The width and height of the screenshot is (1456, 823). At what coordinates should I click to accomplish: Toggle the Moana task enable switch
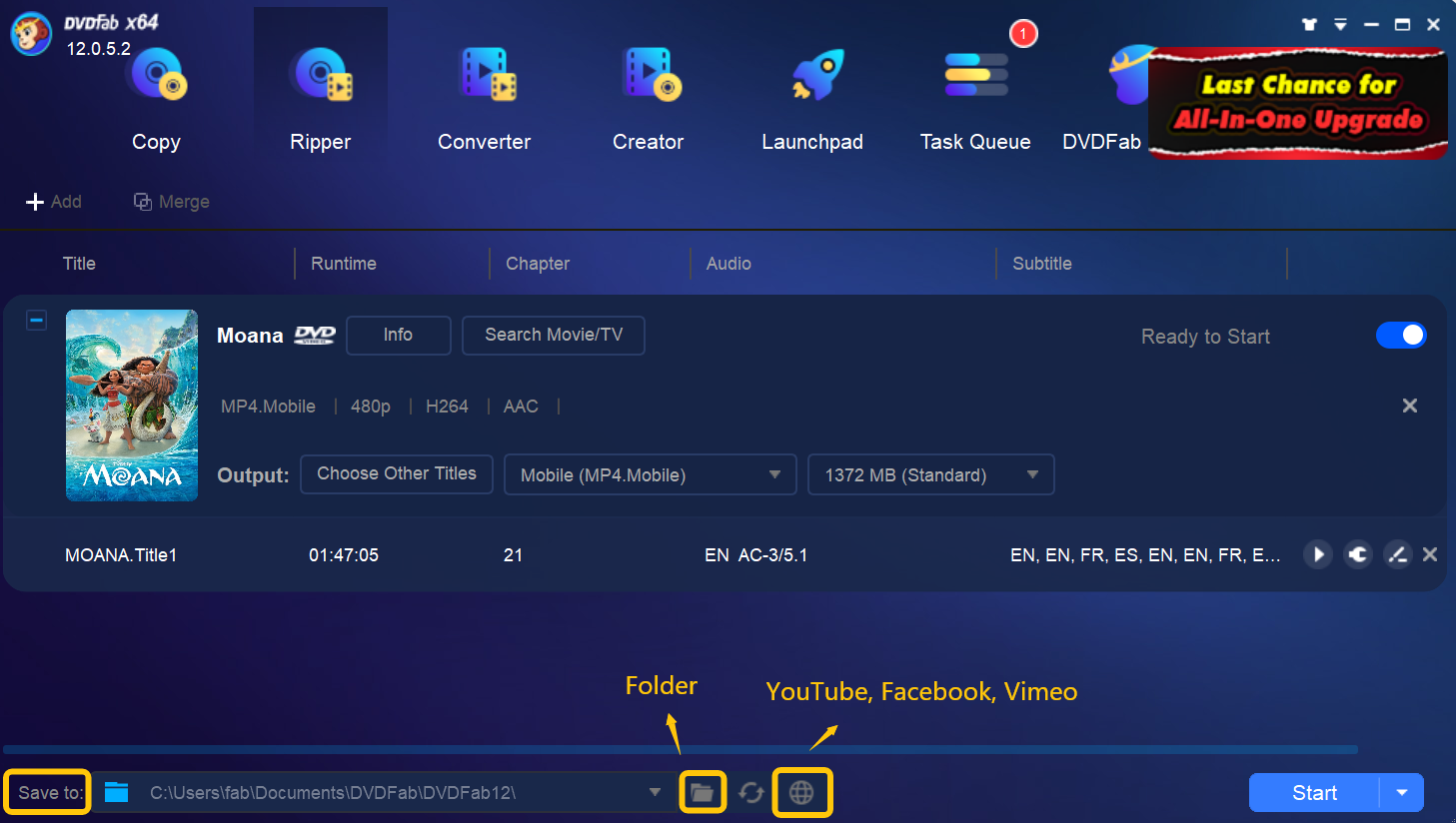[x=1401, y=336]
